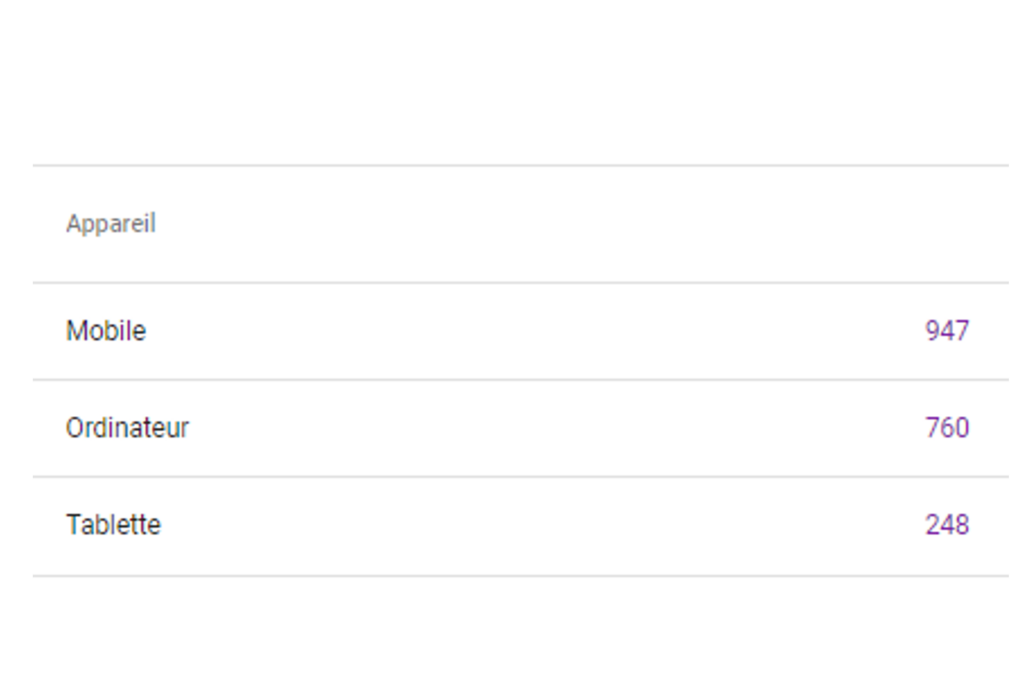Click the divider between Mobile and Ordinateur
Screen dimensions: 1024x682
[520, 379]
